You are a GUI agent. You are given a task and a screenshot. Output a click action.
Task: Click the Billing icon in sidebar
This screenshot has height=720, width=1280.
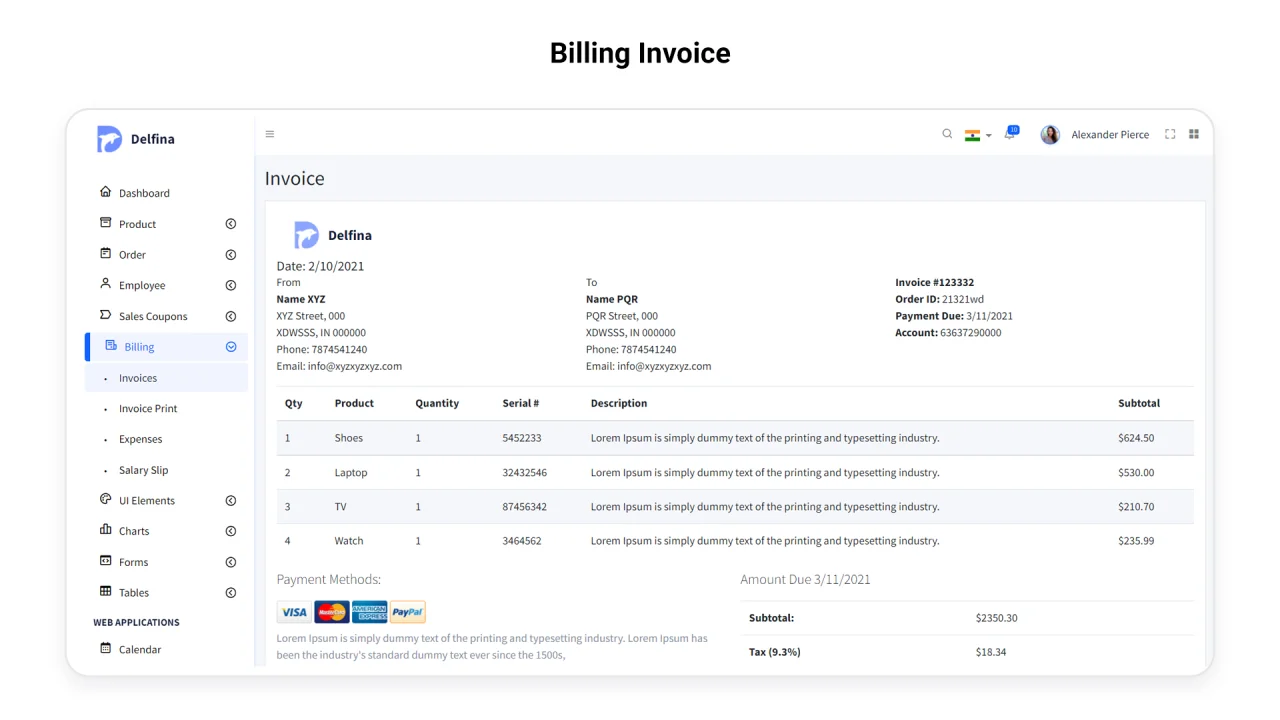(x=111, y=346)
